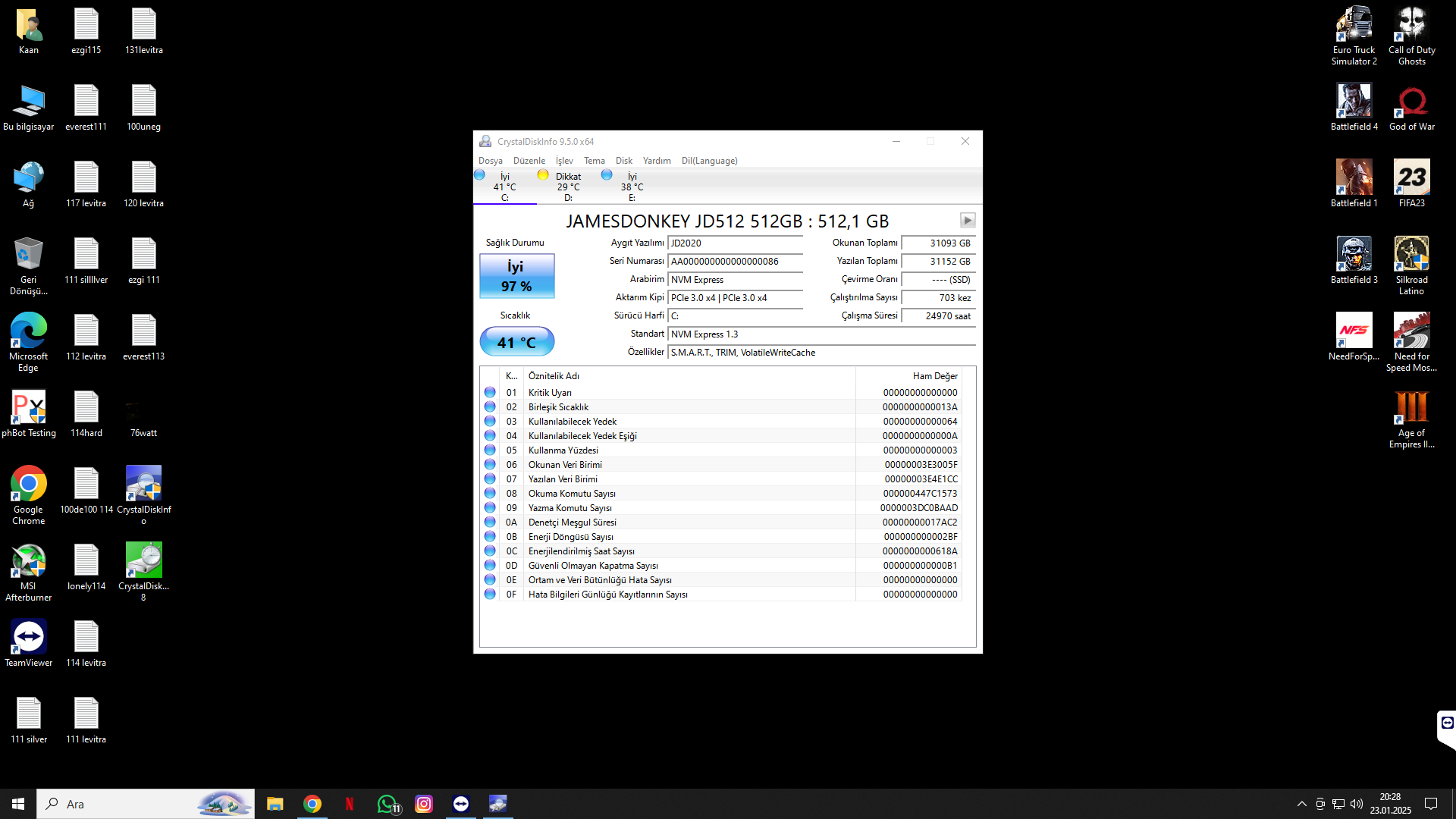Open the Düzenle menu
Image resolution: width=1456 pixels, height=819 pixels.
pyautogui.click(x=529, y=161)
